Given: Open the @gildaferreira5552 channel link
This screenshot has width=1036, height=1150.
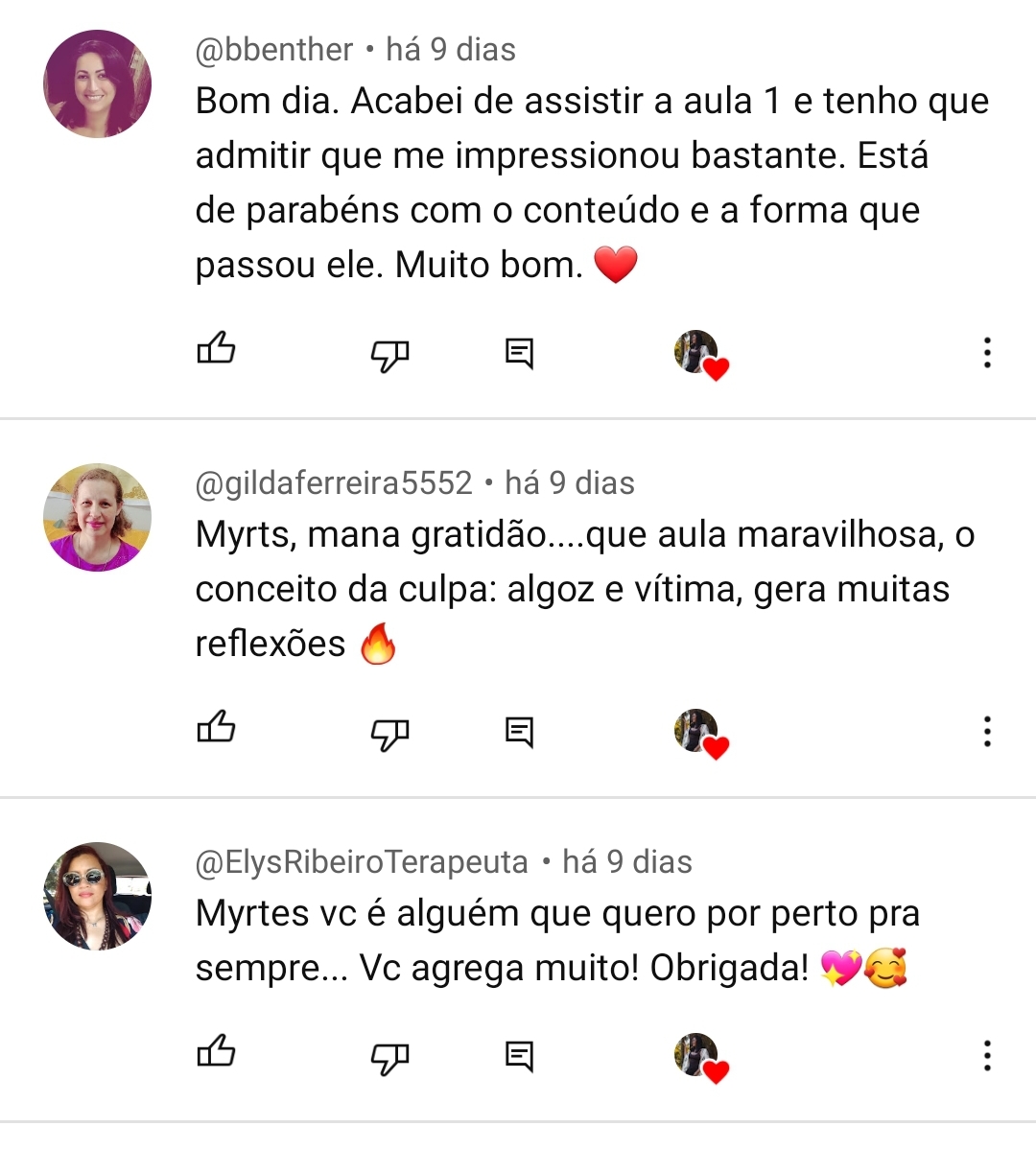Looking at the screenshot, I should (x=334, y=483).
